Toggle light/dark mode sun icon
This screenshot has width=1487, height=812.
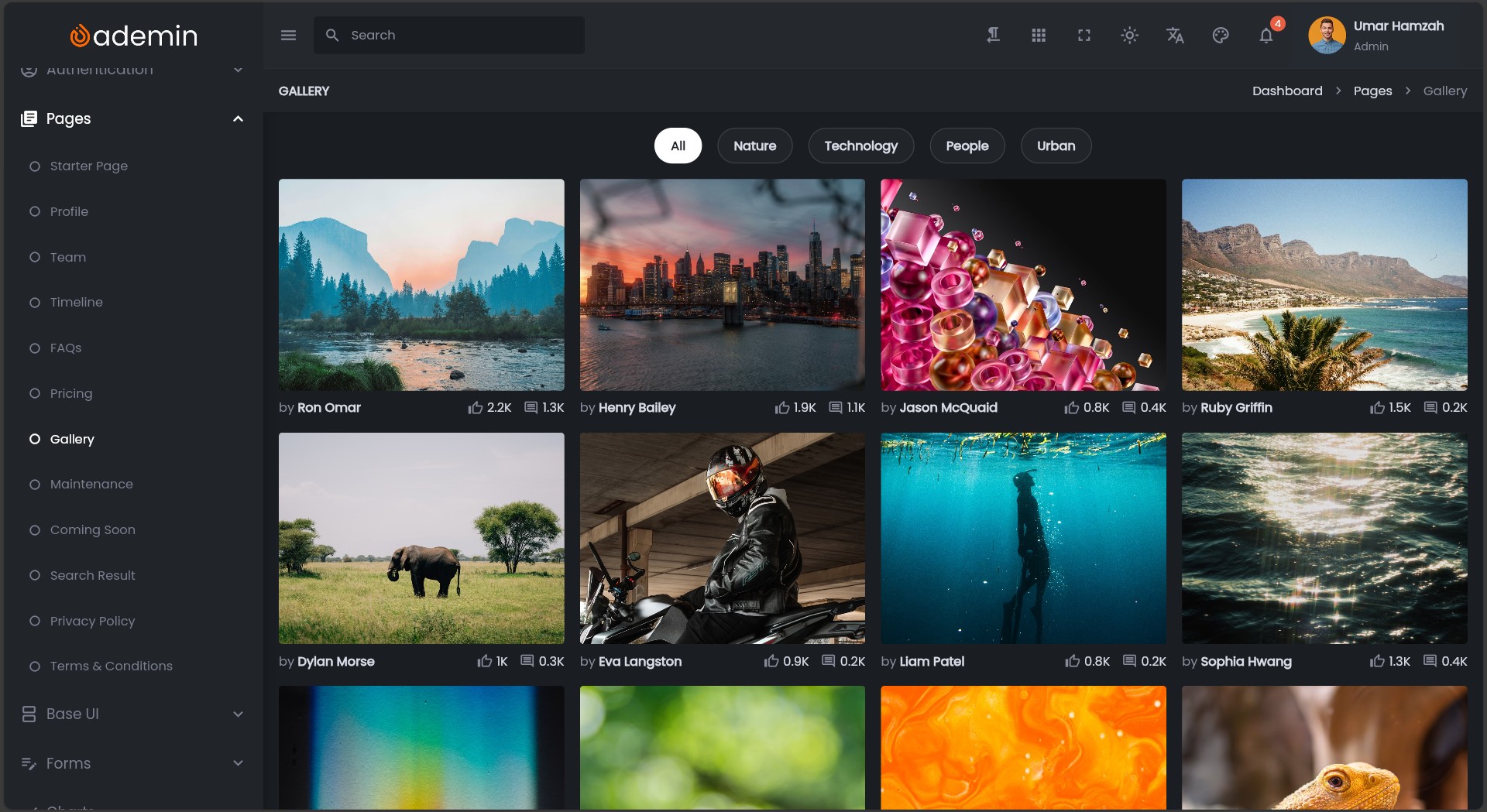tap(1129, 36)
